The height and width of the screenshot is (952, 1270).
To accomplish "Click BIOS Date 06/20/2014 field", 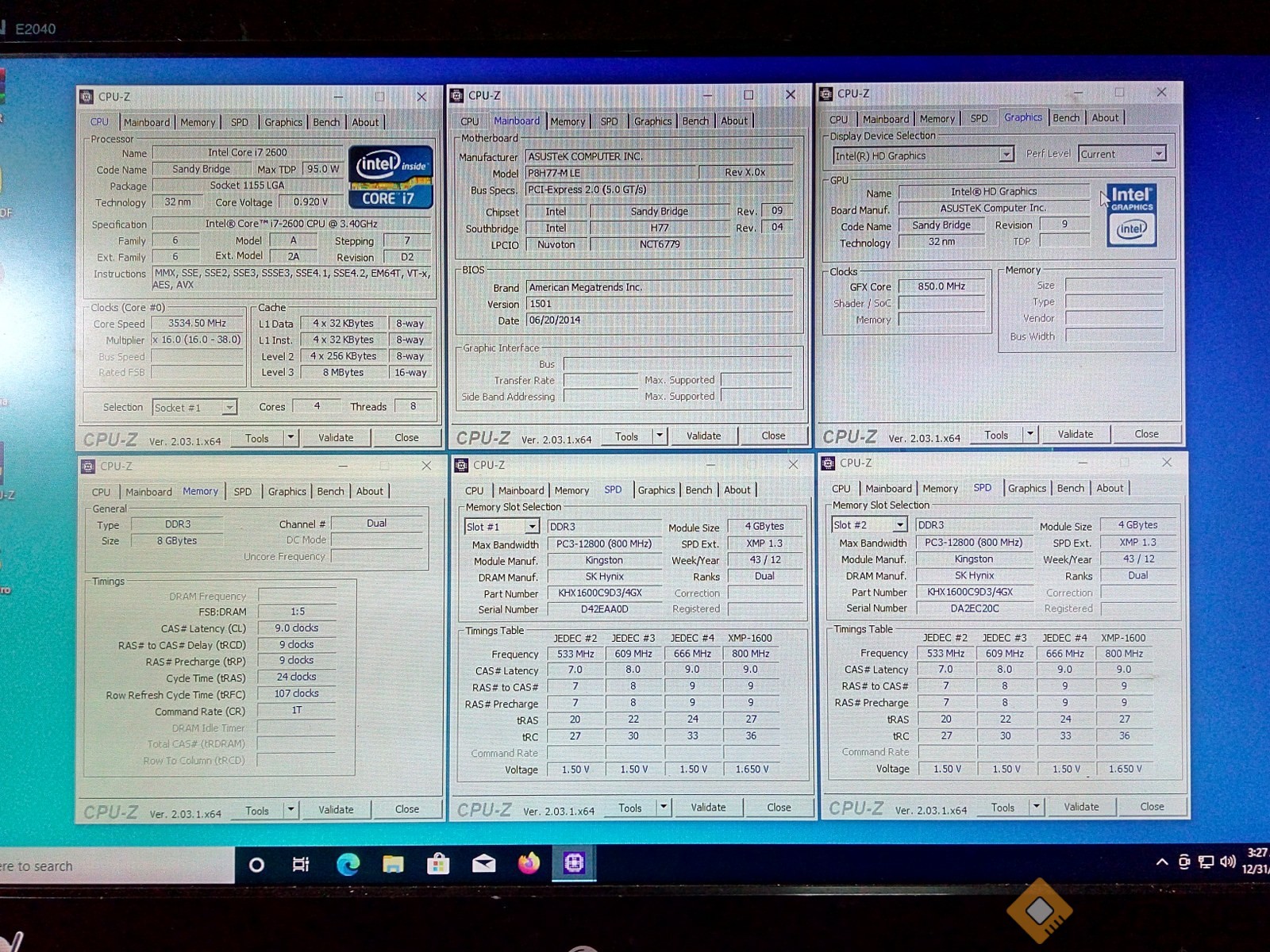I will point(659,321).
